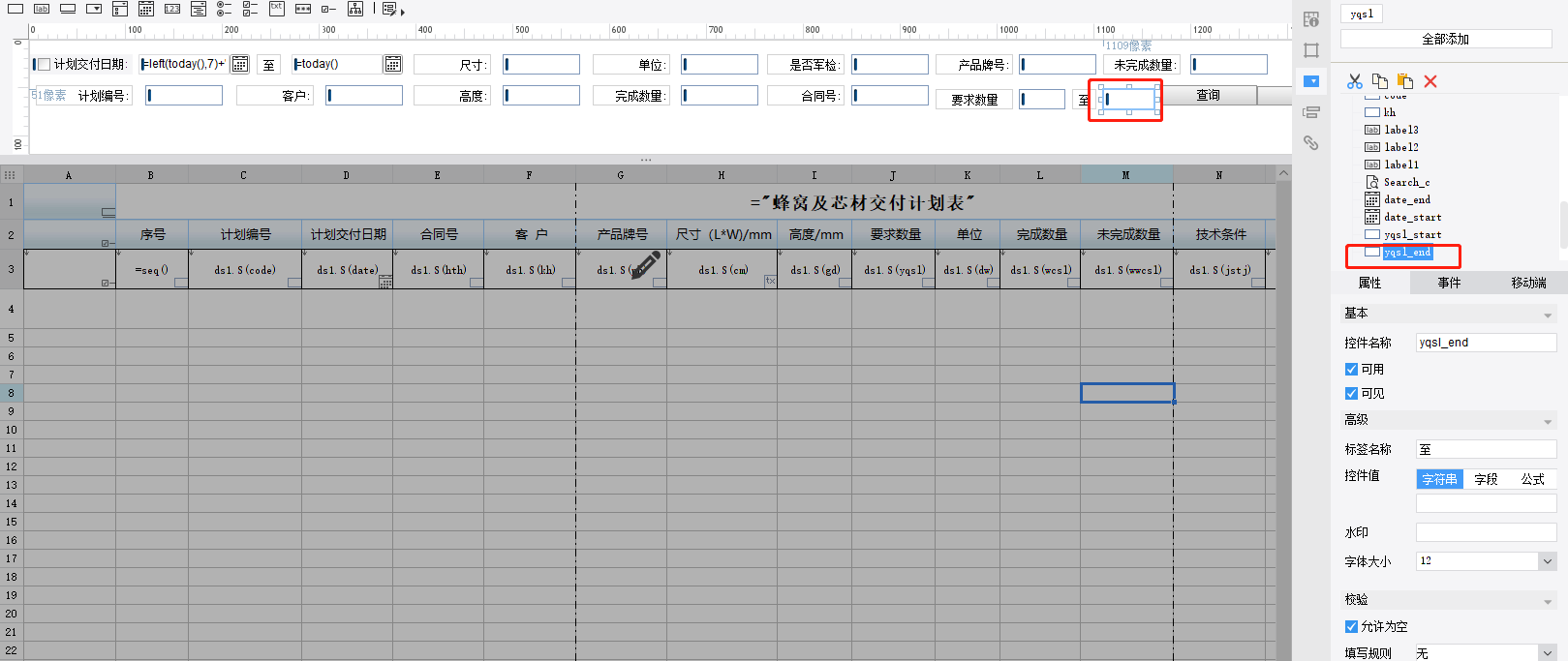The image size is (1568, 661).
Task: Click the 控件名称 input field
Action: tap(1486, 343)
